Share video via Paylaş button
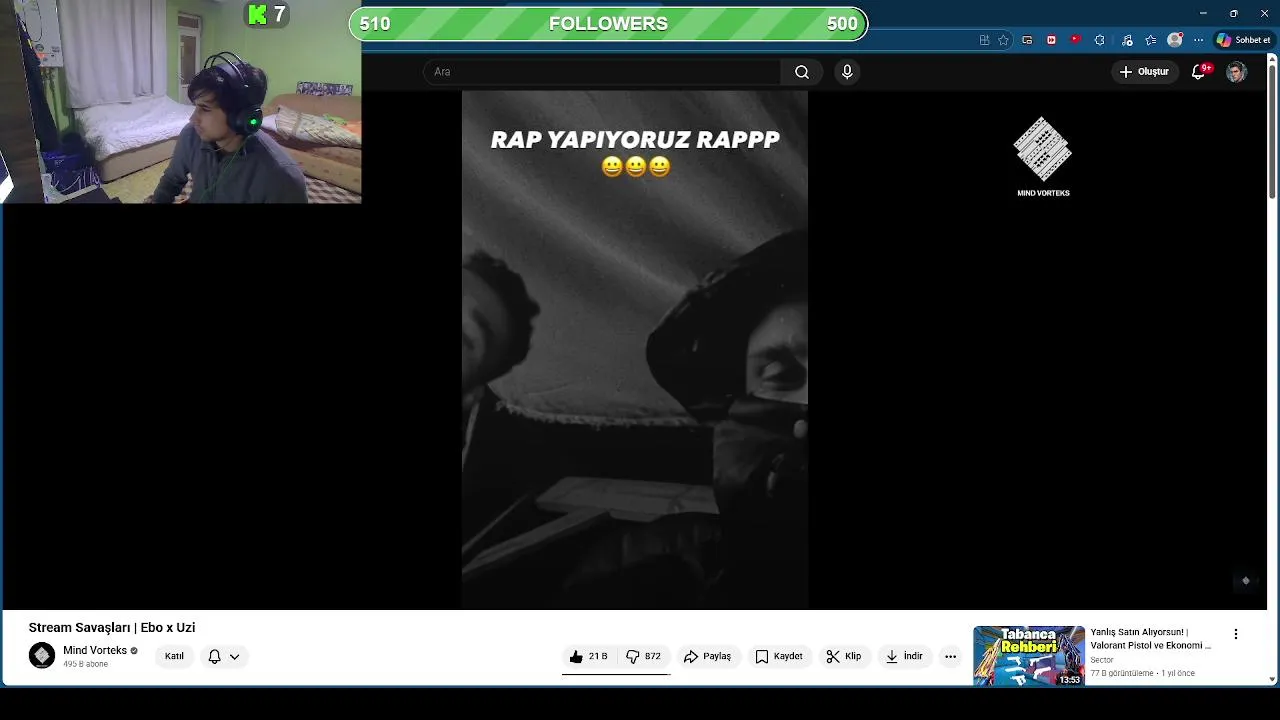This screenshot has width=1280, height=720. 708,656
